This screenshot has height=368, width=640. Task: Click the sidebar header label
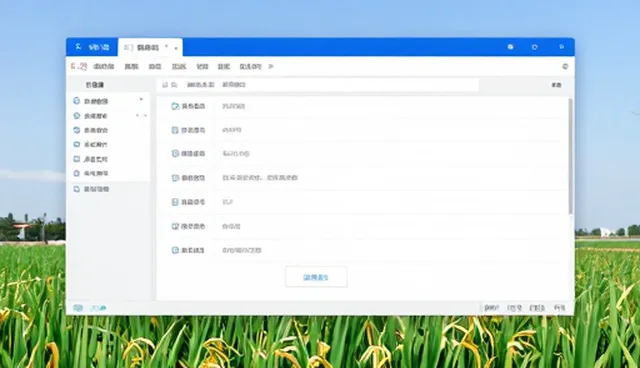95,85
